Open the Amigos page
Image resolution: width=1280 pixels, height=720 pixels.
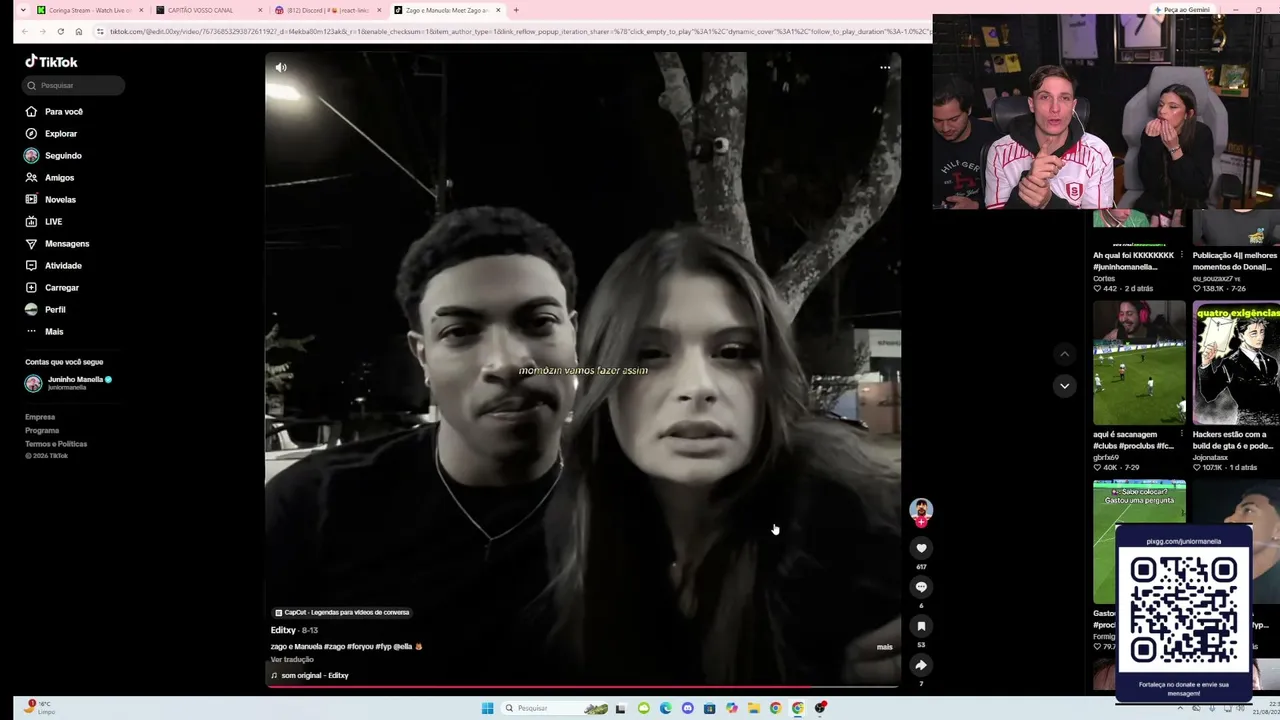(50, 178)
